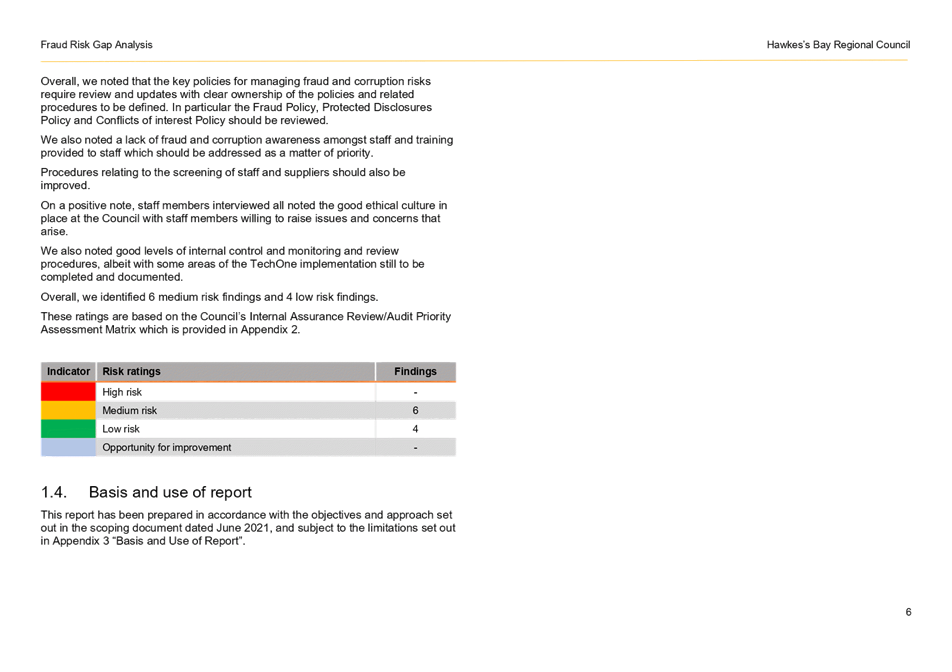The image size is (952, 672).
Task: Click the sentence 'Overall, we identified 6 medium risk findings'
Action: point(209,297)
